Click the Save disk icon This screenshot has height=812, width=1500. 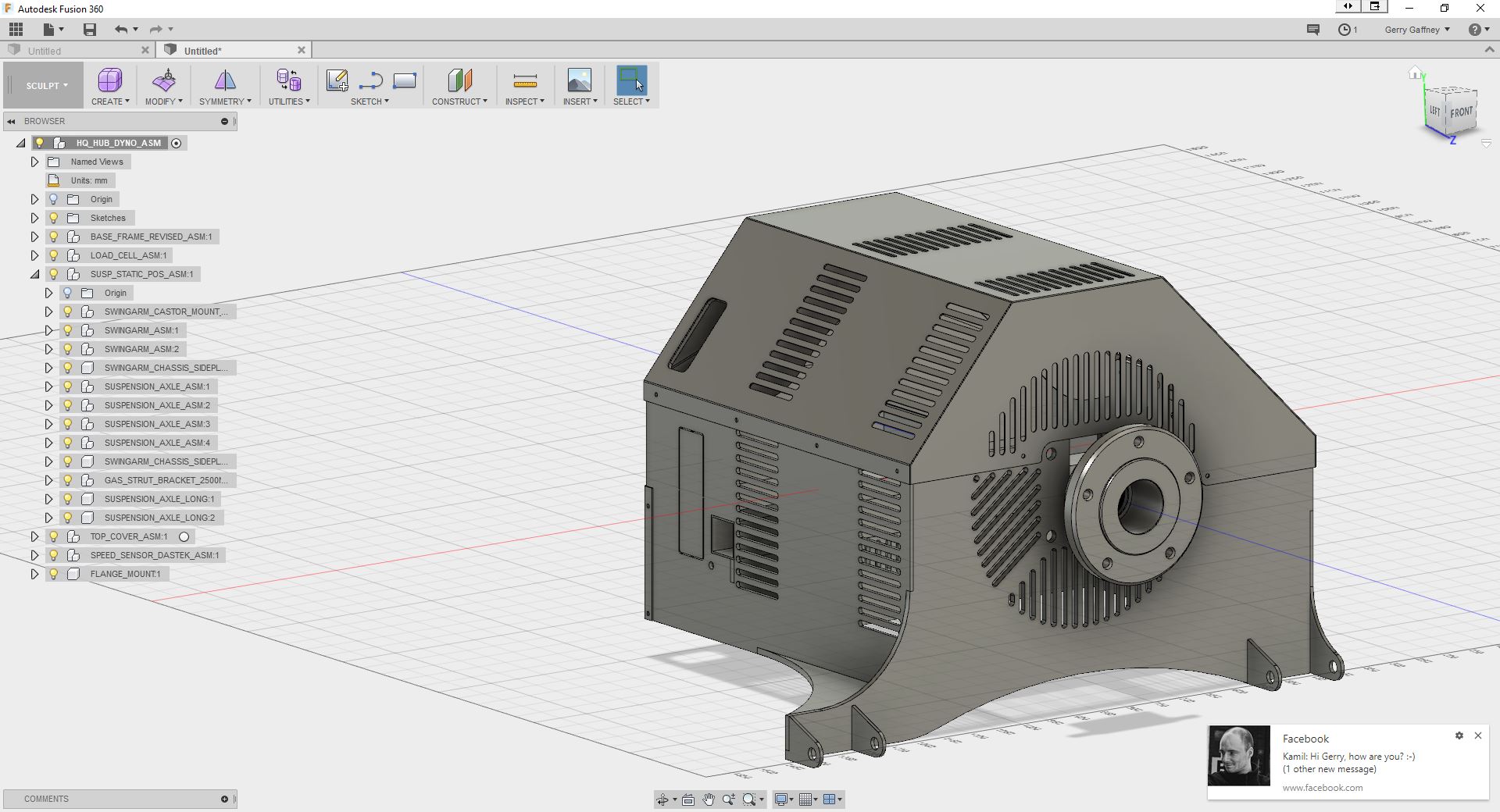click(90, 30)
